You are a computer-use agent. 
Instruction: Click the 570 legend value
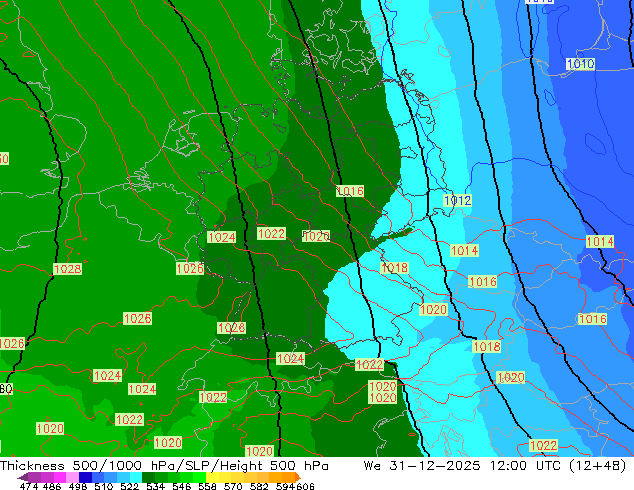pos(231,486)
